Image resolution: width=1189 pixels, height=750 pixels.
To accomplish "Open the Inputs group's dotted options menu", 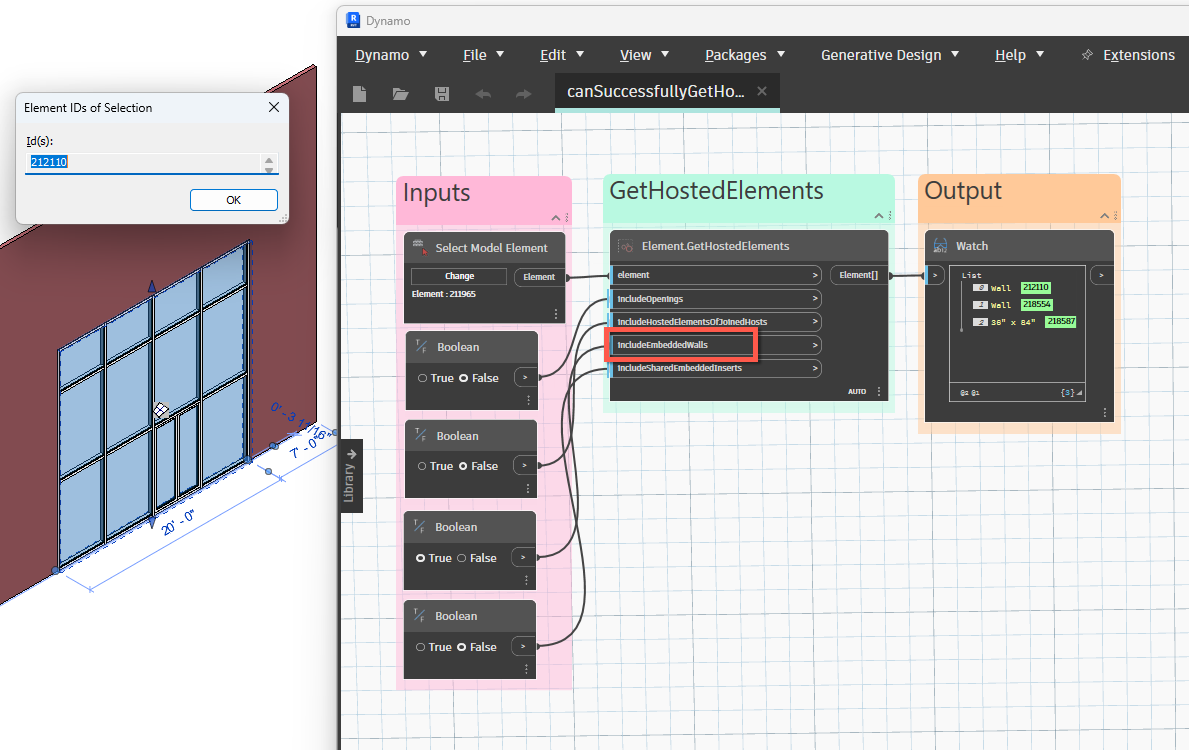I will 566,218.
